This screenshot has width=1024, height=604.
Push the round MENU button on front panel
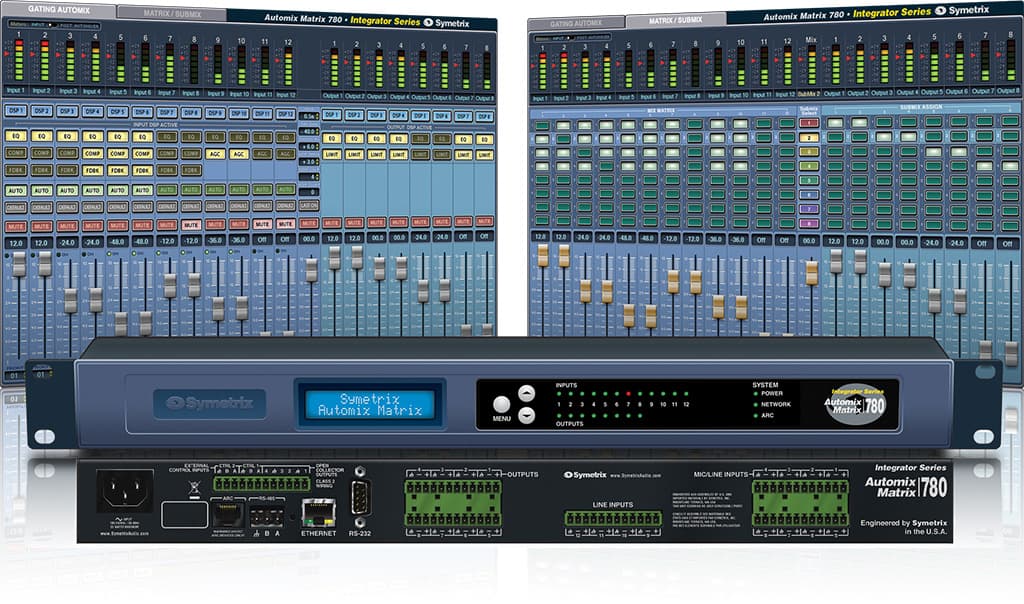coord(502,404)
